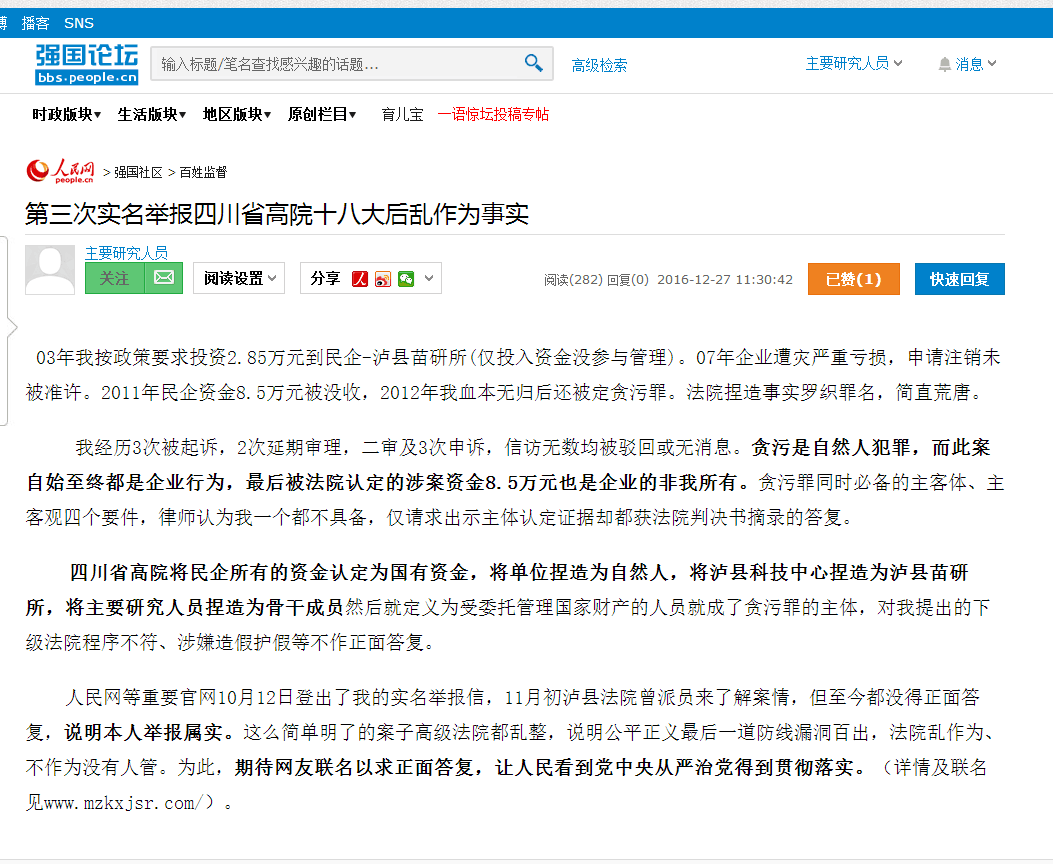
Task: Click the author's avatar picture
Action: [50, 270]
